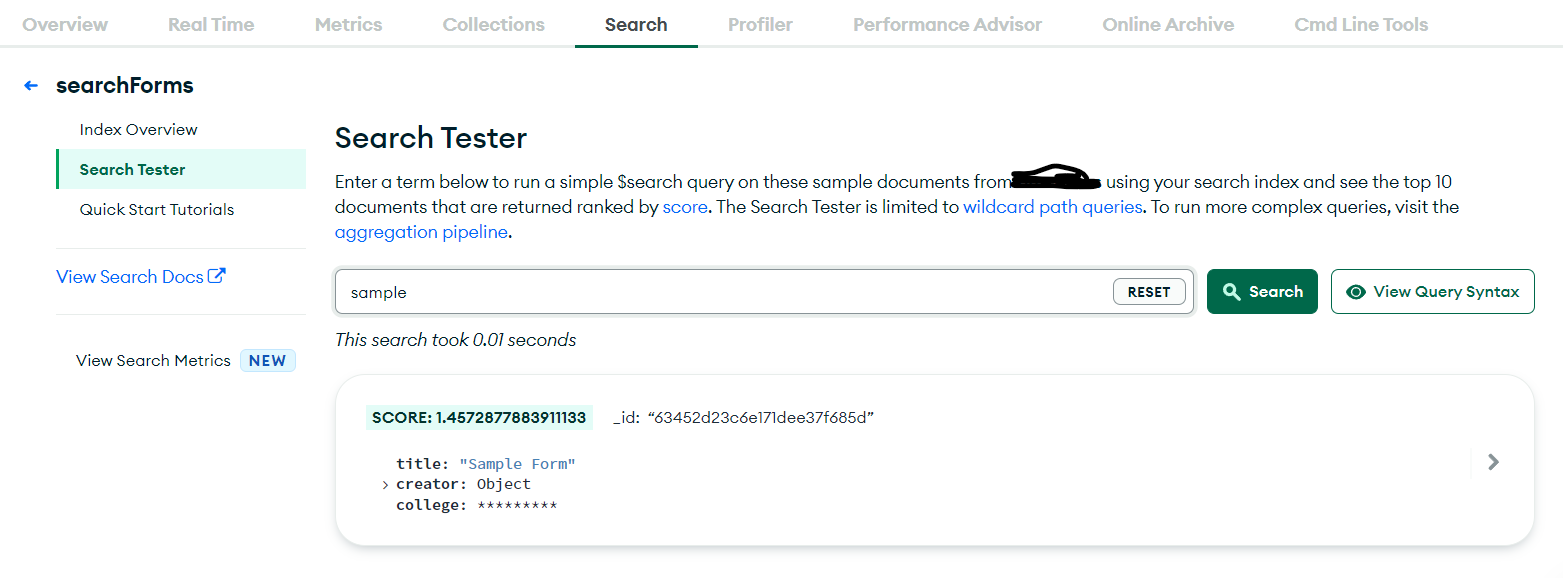
Task: Switch to the Overview tab
Action: tap(64, 23)
